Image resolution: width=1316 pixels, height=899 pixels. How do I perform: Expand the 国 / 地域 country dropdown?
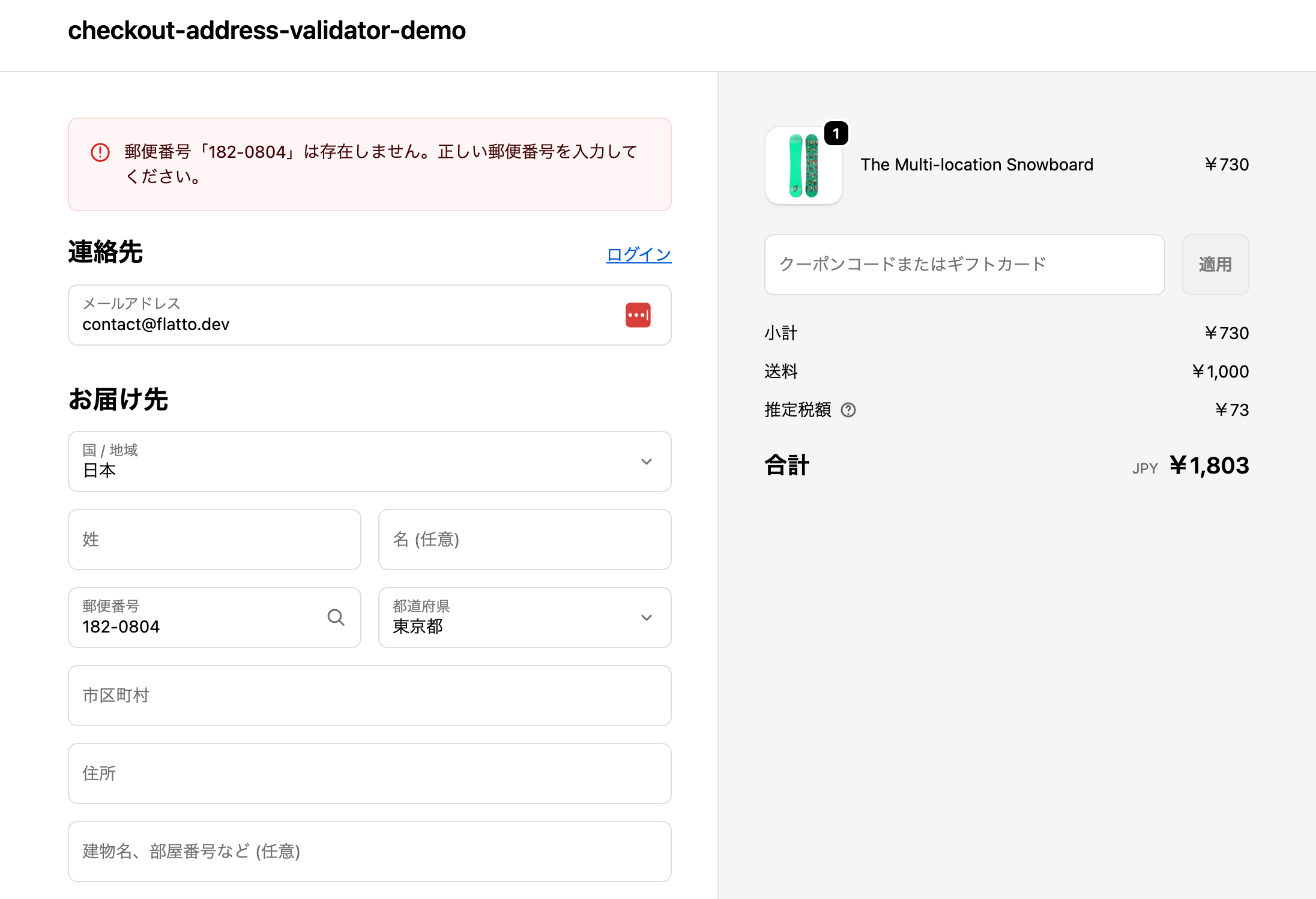369,462
